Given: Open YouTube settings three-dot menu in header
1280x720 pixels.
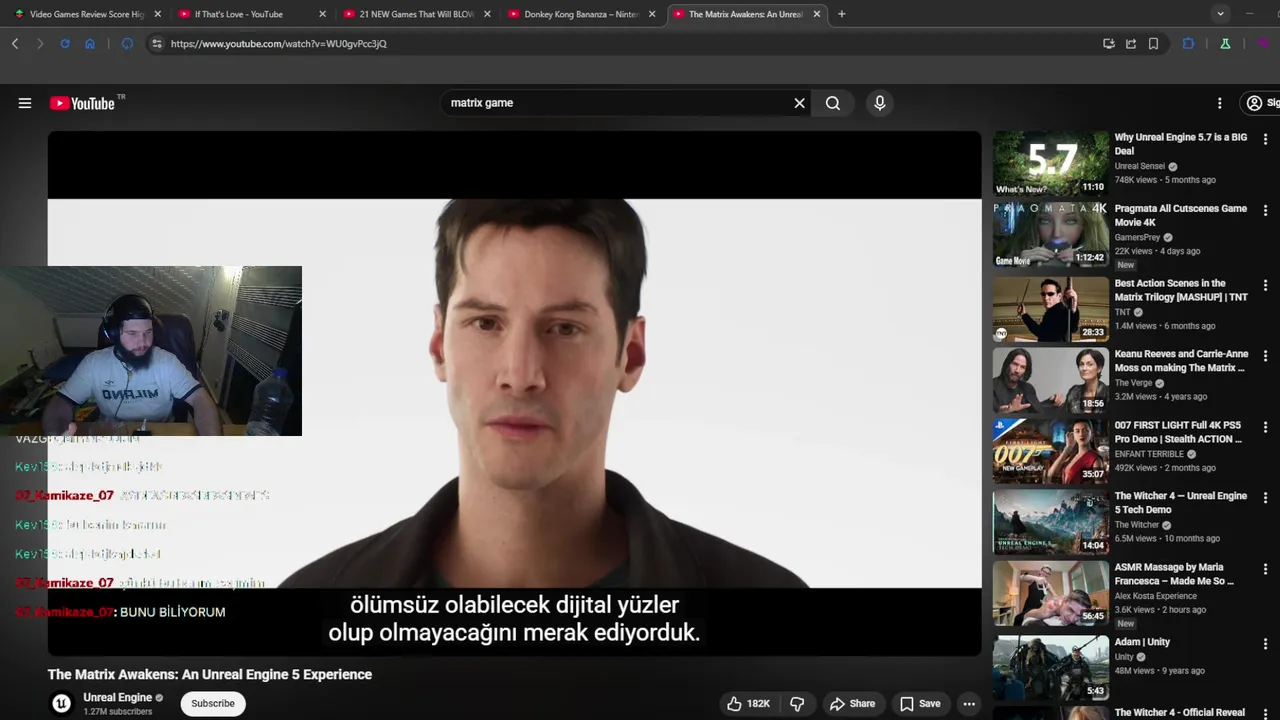Looking at the screenshot, I should click(x=1219, y=103).
